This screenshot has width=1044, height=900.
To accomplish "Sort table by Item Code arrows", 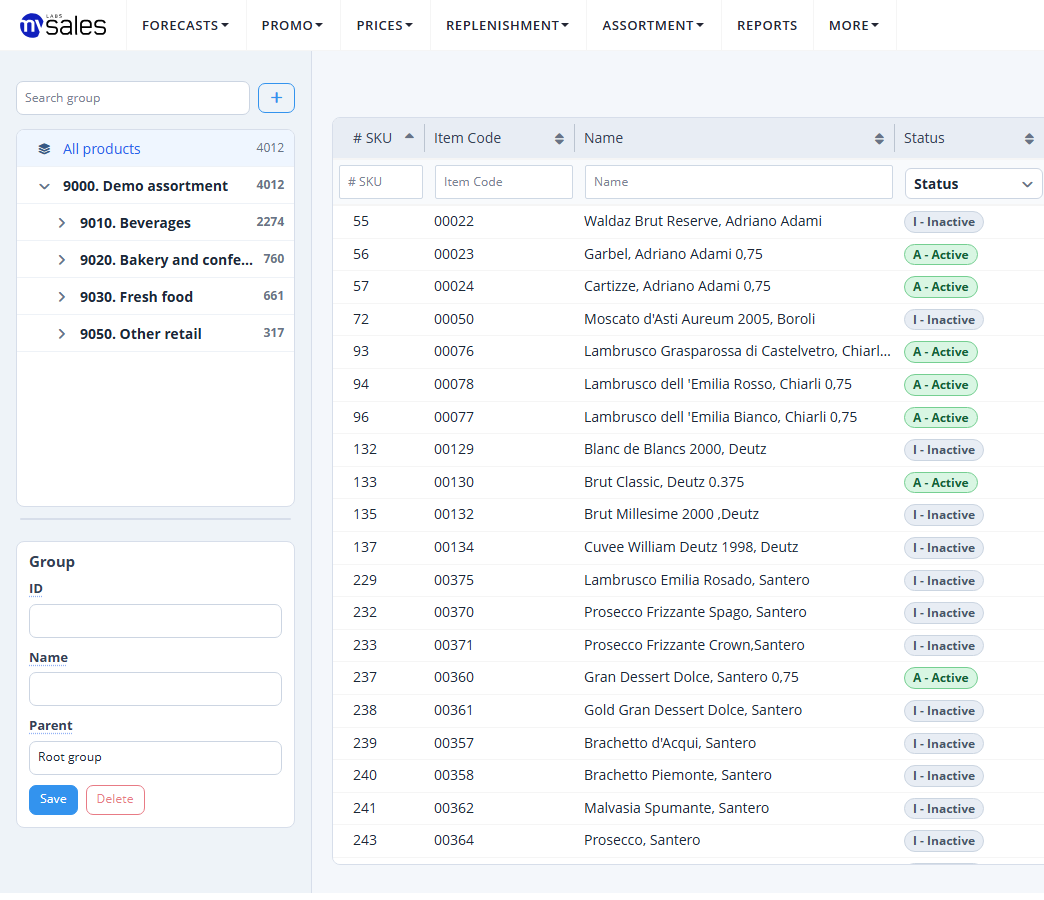I will 559,138.
